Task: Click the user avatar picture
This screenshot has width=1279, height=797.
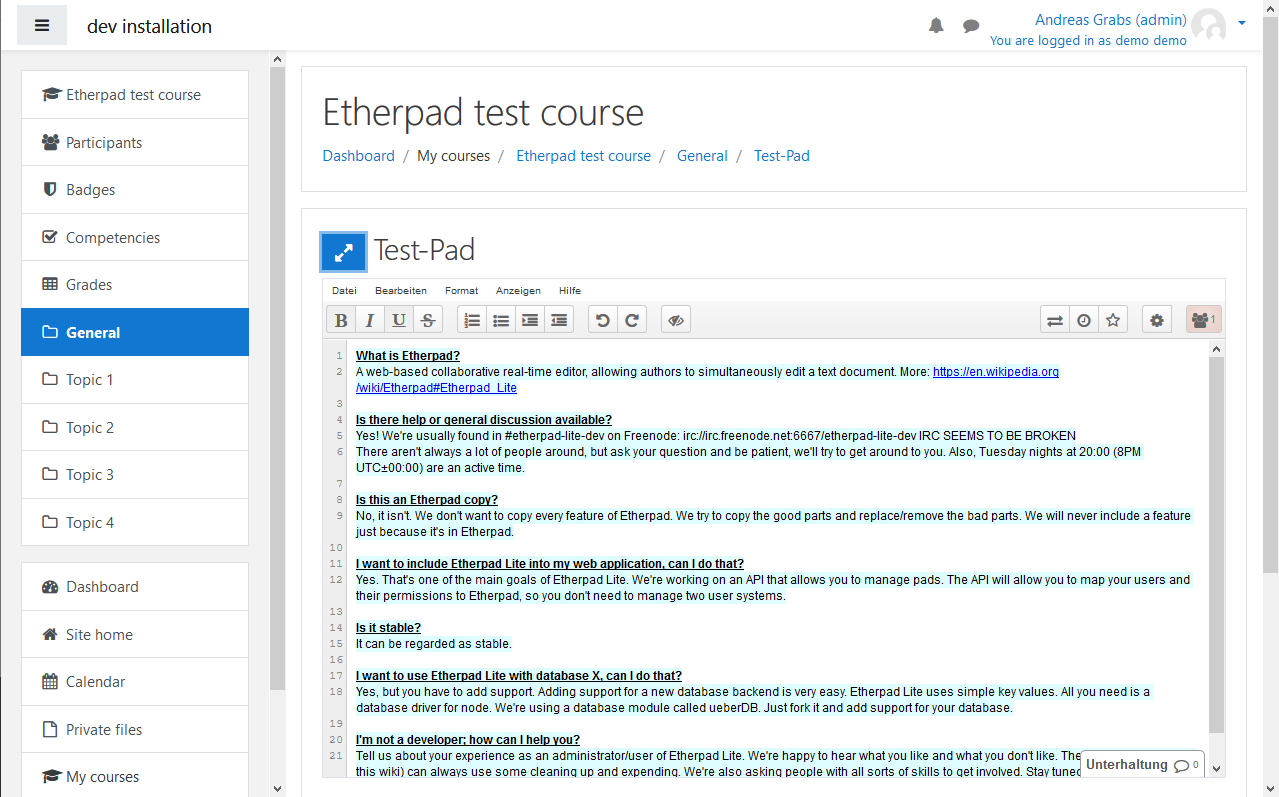Action: [1209, 26]
